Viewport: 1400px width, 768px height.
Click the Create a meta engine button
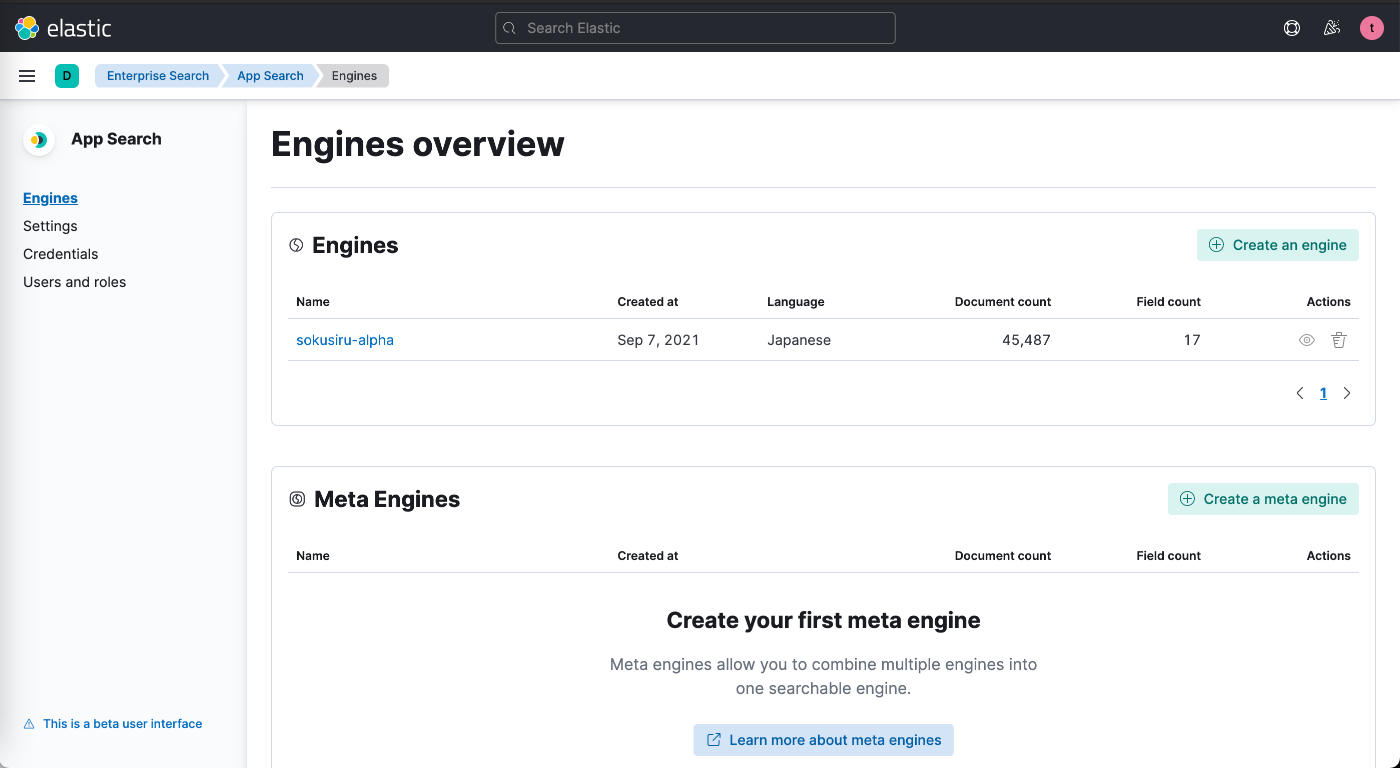1263,499
